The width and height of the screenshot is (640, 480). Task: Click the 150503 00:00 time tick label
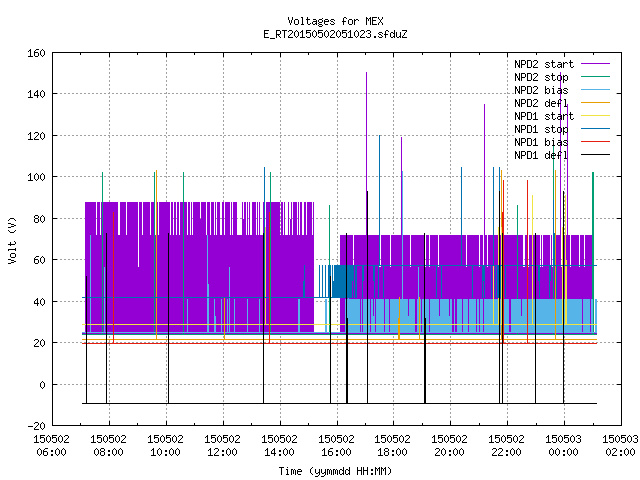tap(563, 446)
